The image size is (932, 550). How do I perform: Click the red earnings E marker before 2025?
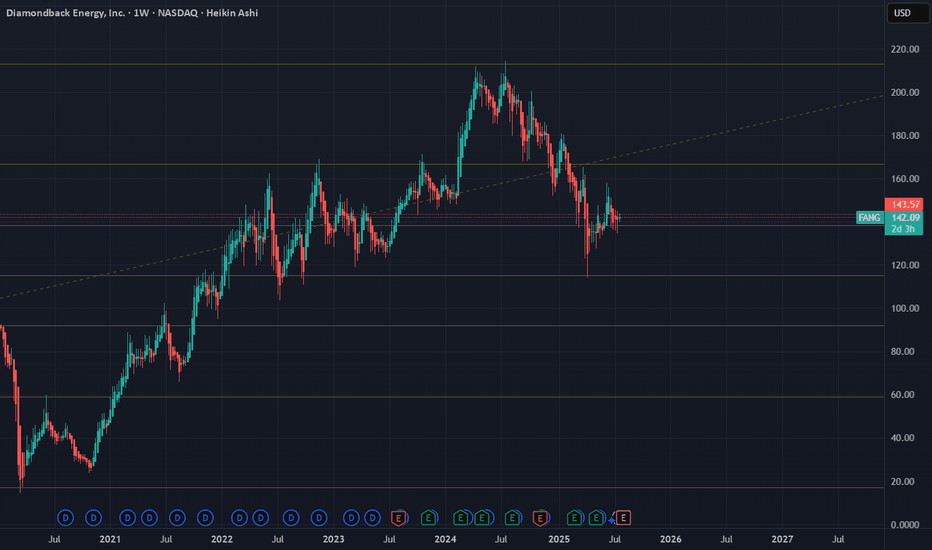tap(541, 517)
